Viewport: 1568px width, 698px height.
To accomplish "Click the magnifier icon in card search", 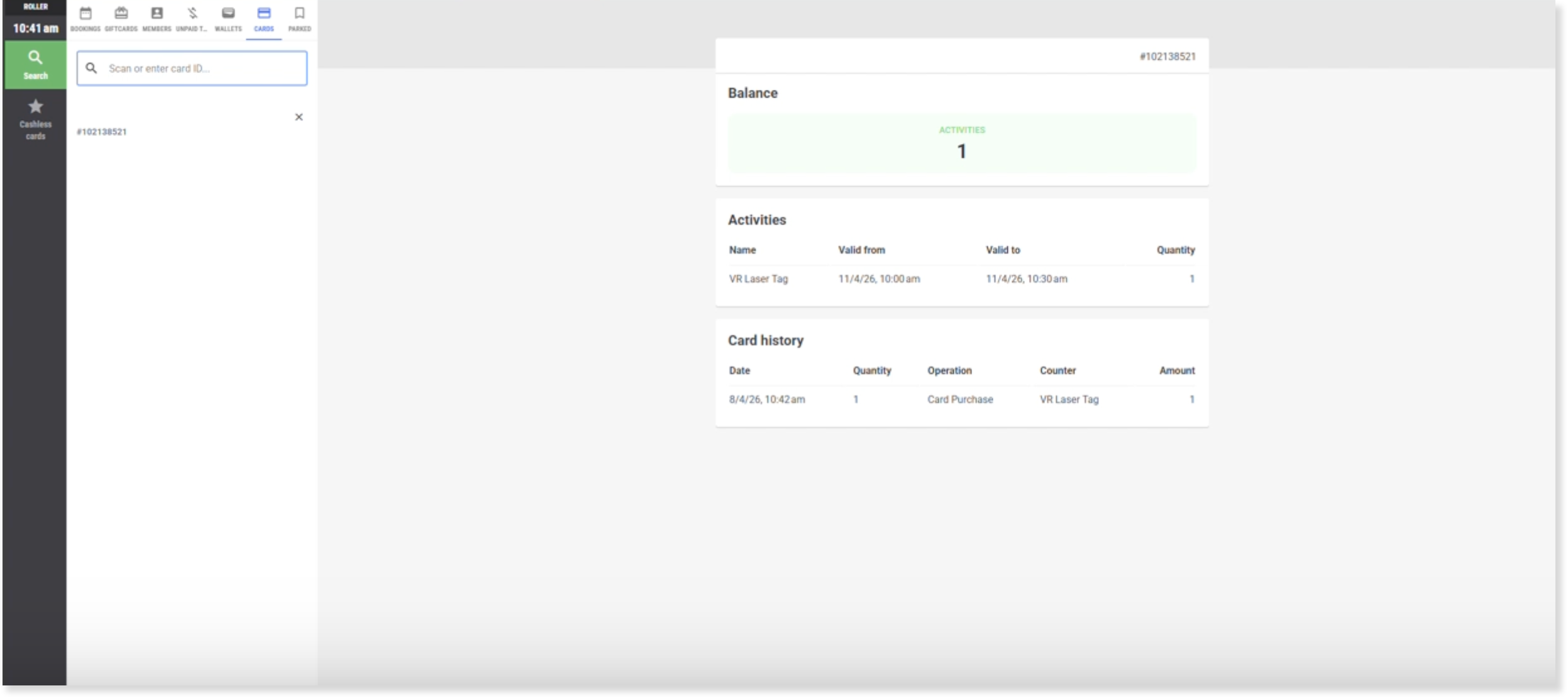I will pos(92,68).
